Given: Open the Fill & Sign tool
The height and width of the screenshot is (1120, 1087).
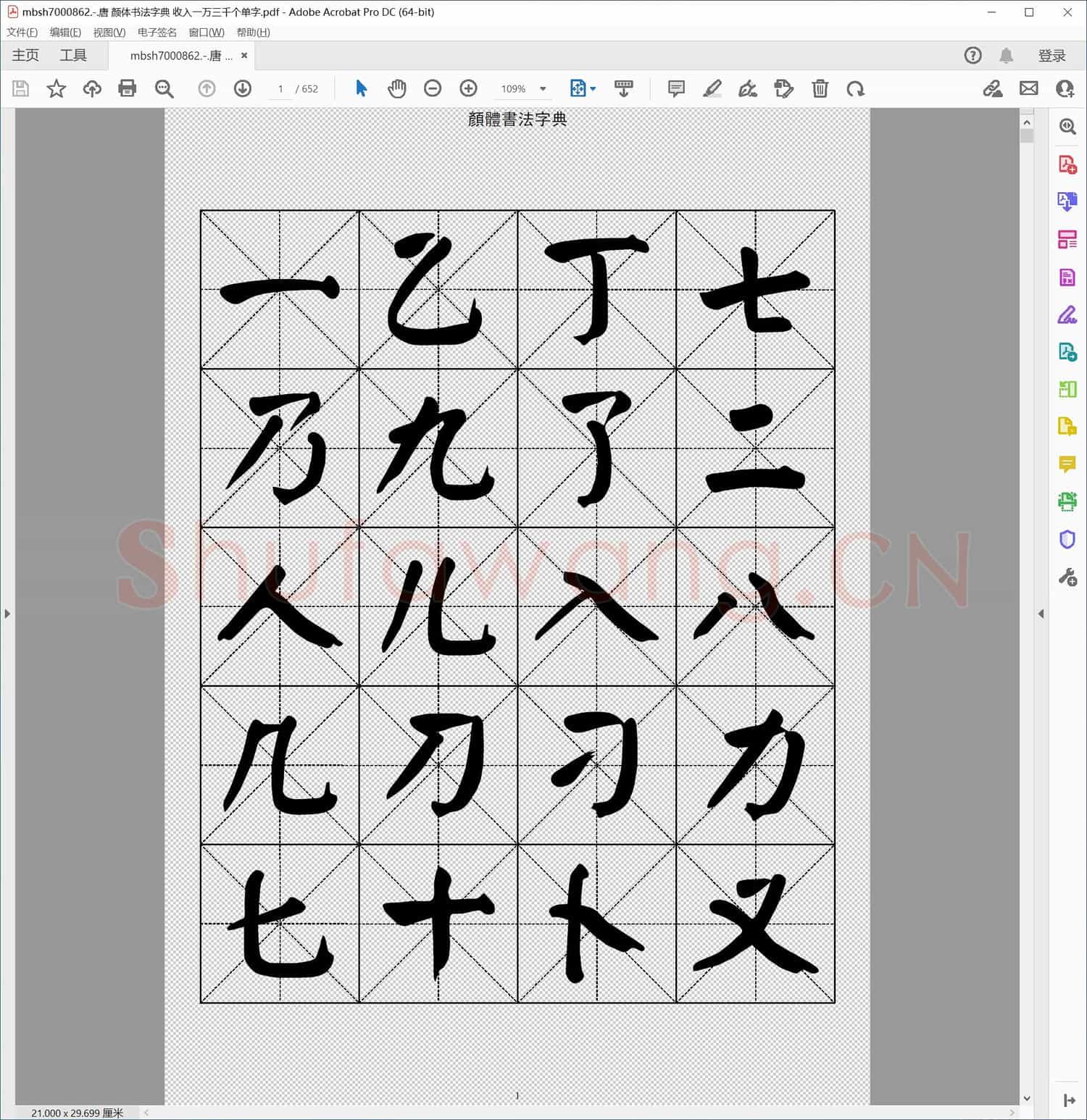Looking at the screenshot, I should point(749,88).
